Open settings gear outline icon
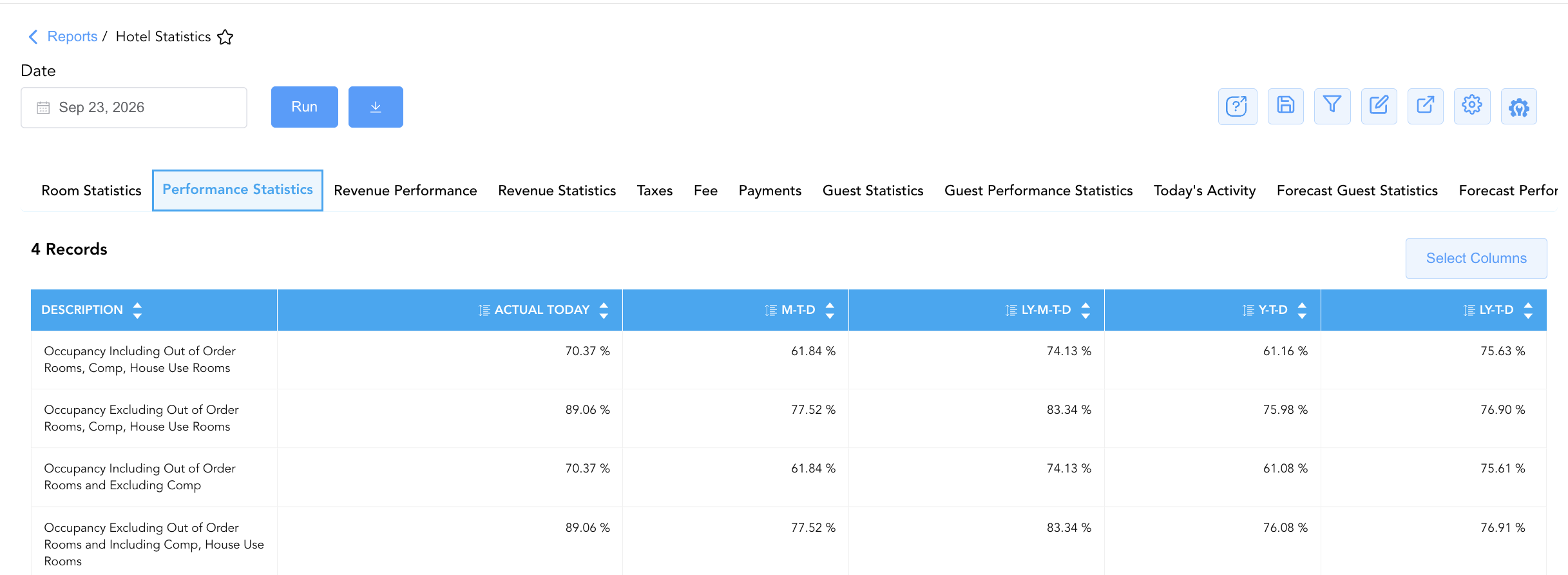This screenshot has width=1568, height=575. click(x=1472, y=106)
